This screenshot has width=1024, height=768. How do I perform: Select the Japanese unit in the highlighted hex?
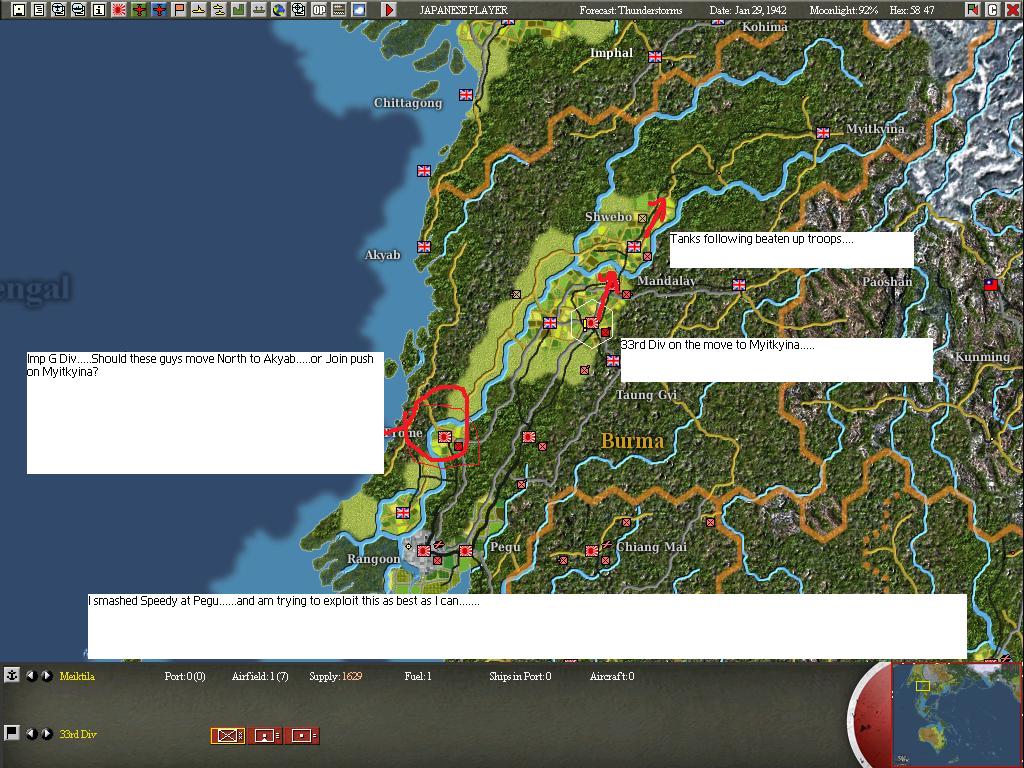tap(592, 323)
